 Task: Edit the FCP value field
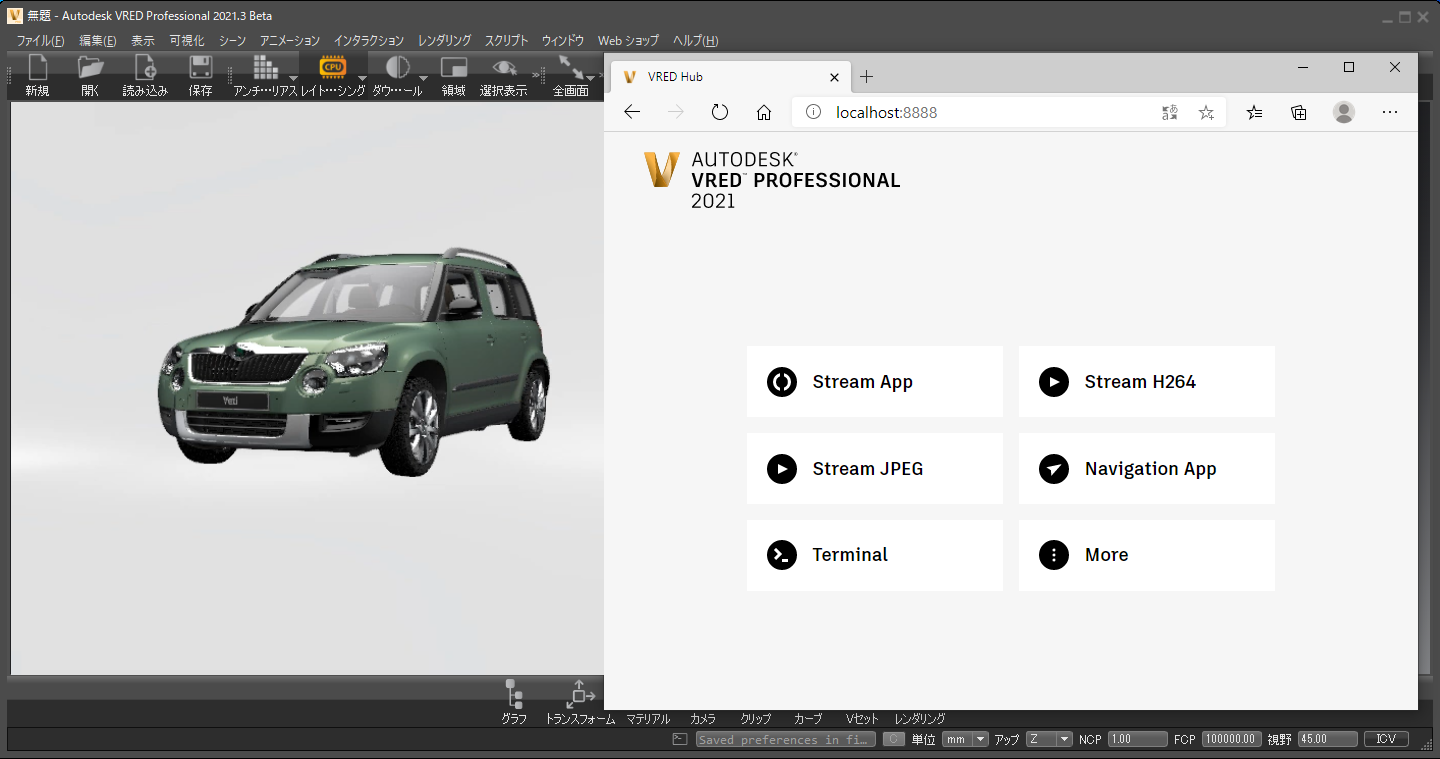1231,739
